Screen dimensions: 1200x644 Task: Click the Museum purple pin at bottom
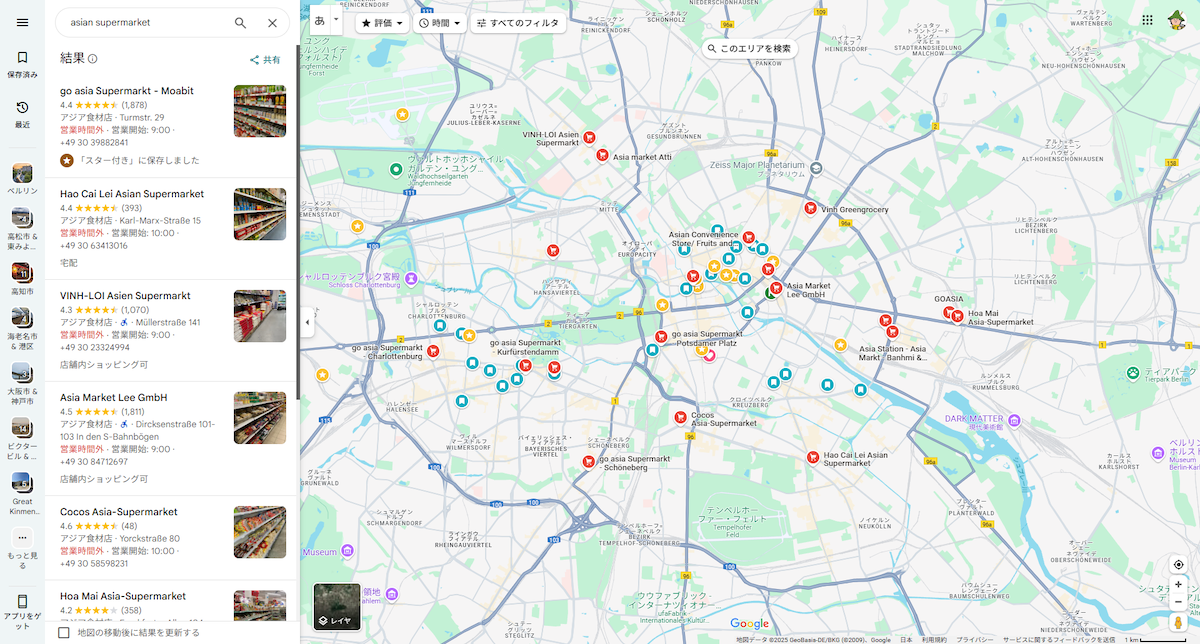(347, 551)
